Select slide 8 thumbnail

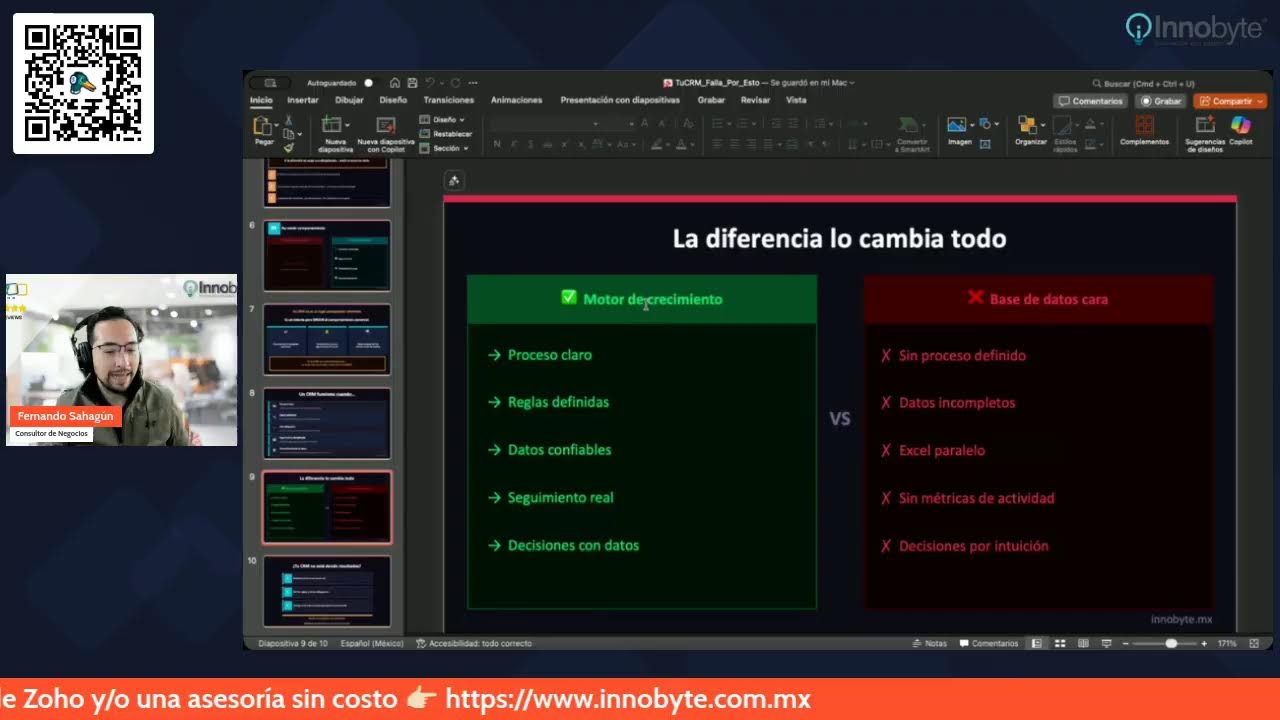click(x=326, y=424)
